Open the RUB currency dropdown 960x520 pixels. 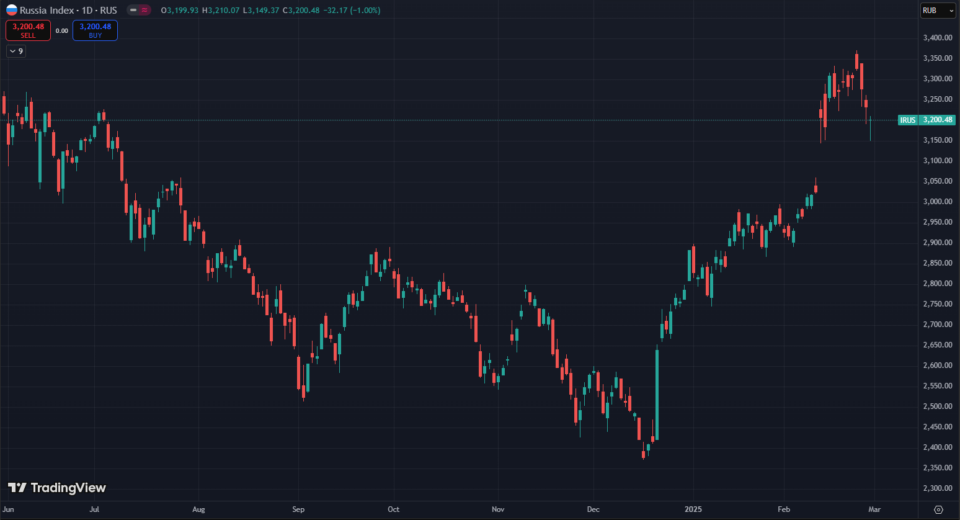click(934, 10)
